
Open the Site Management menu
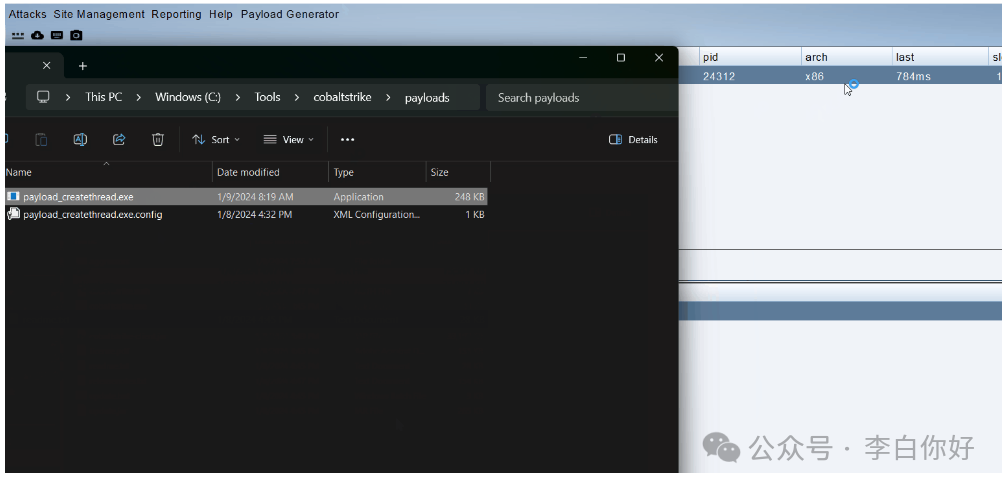(x=99, y=14)
